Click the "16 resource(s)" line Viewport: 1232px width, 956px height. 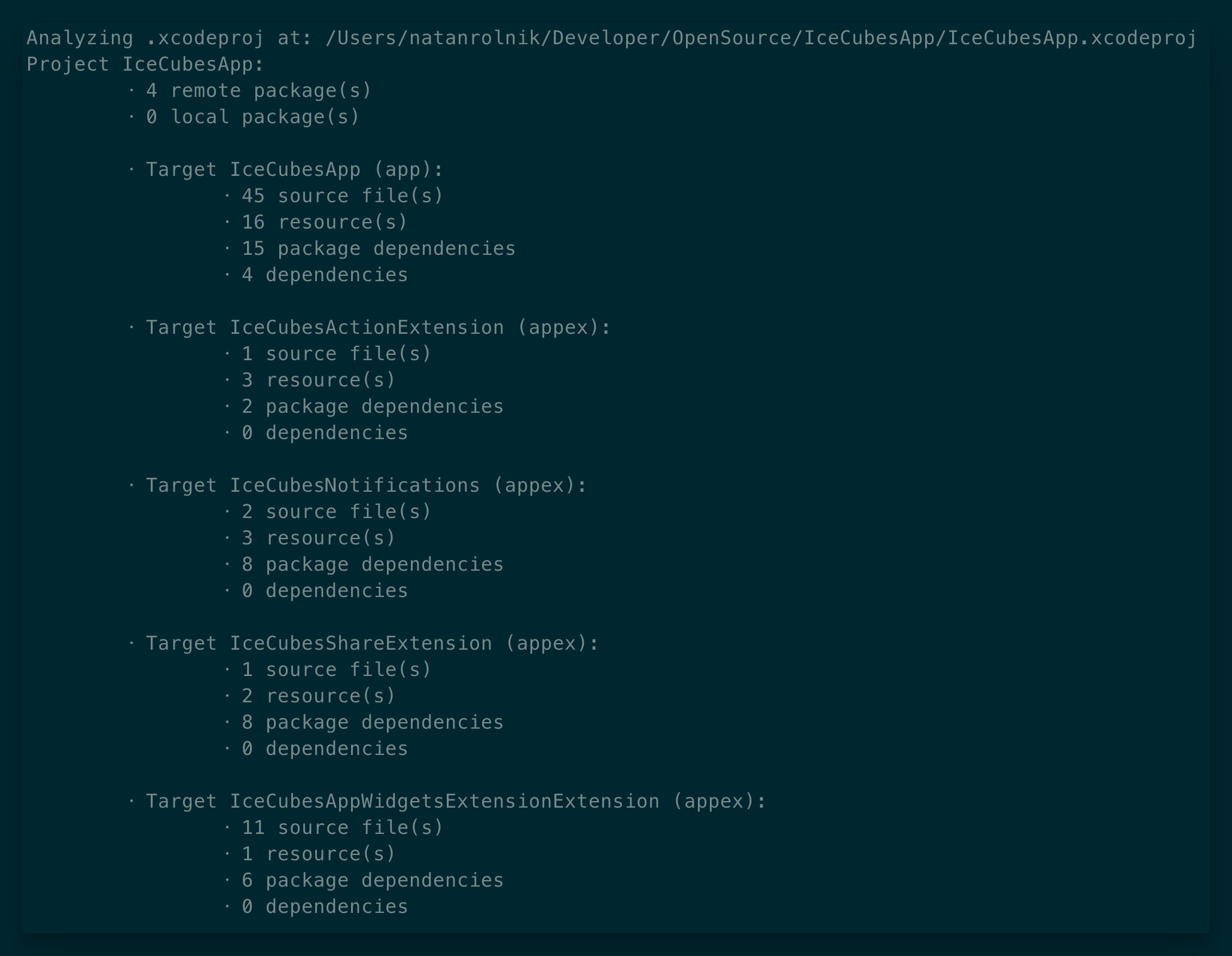pyautogui.click(x=324, y=223)
